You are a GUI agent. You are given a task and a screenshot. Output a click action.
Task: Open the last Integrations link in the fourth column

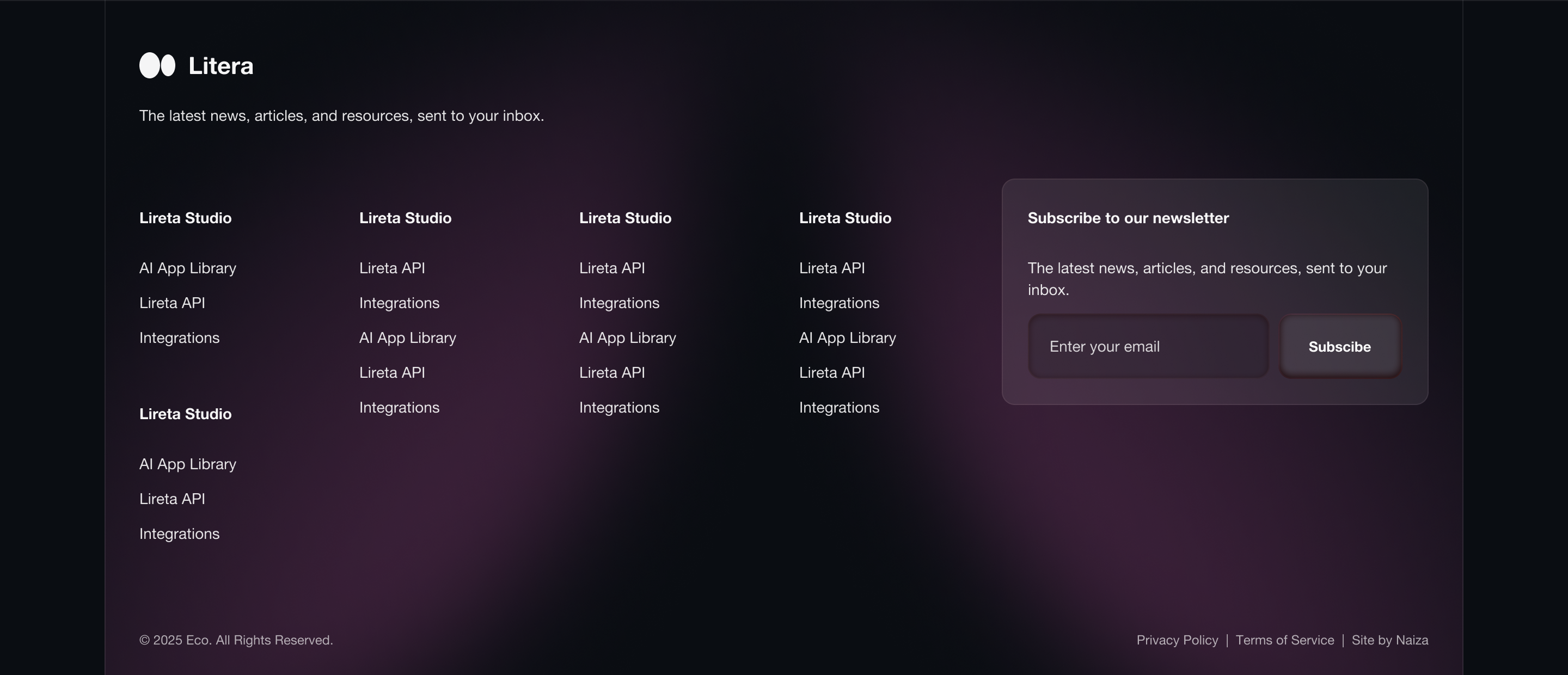click(840, 408)
